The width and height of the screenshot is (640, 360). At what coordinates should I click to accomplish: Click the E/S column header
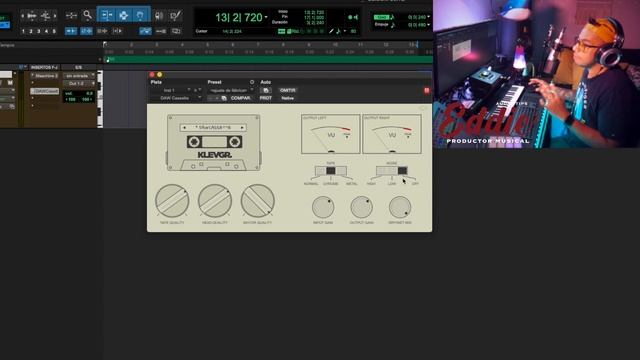[78, 67]
